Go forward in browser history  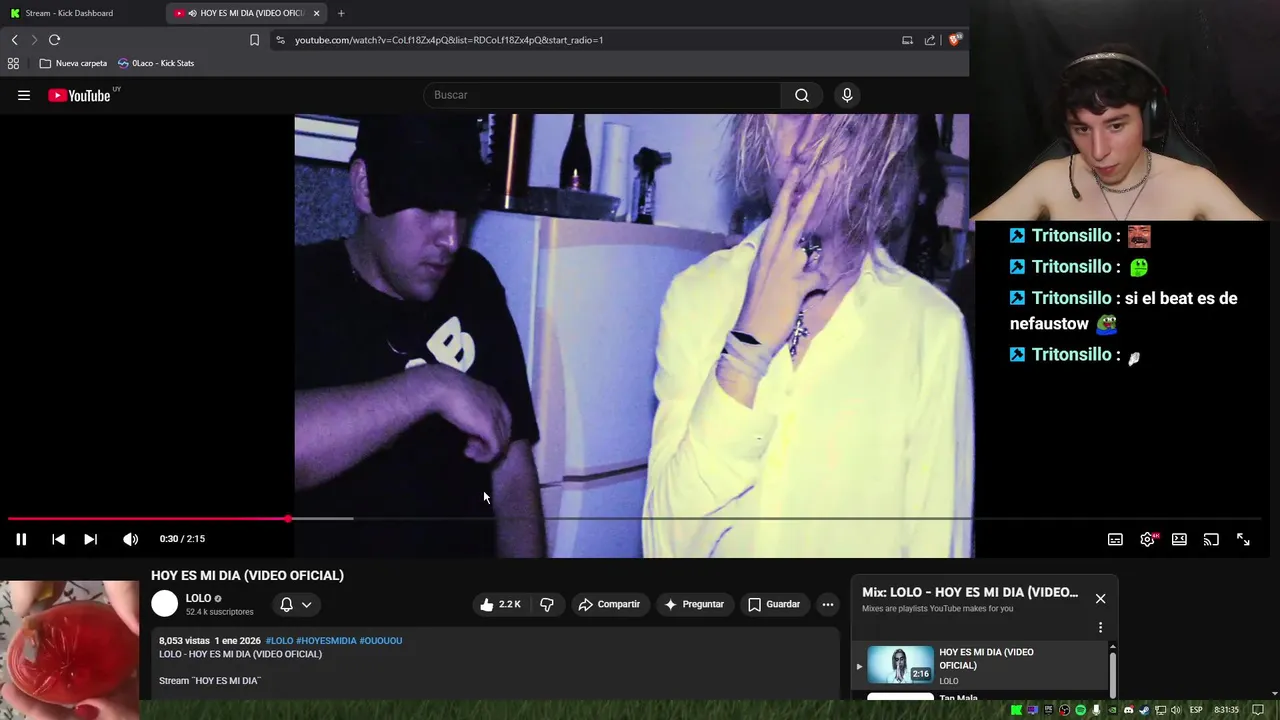(34, 40)
